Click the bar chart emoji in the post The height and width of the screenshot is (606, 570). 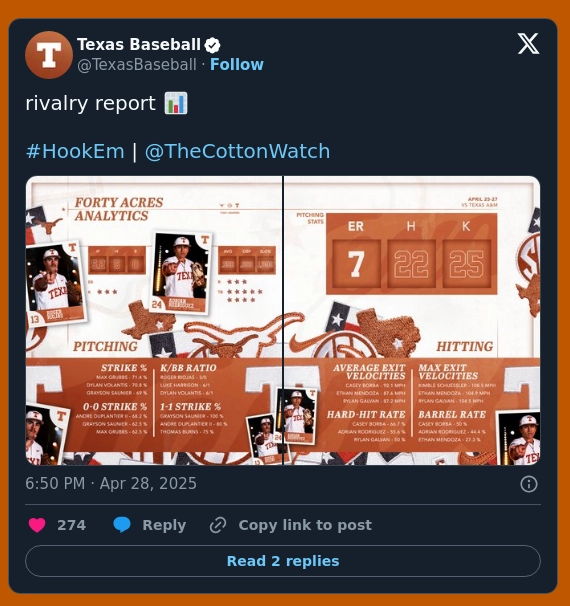(176, 103)
